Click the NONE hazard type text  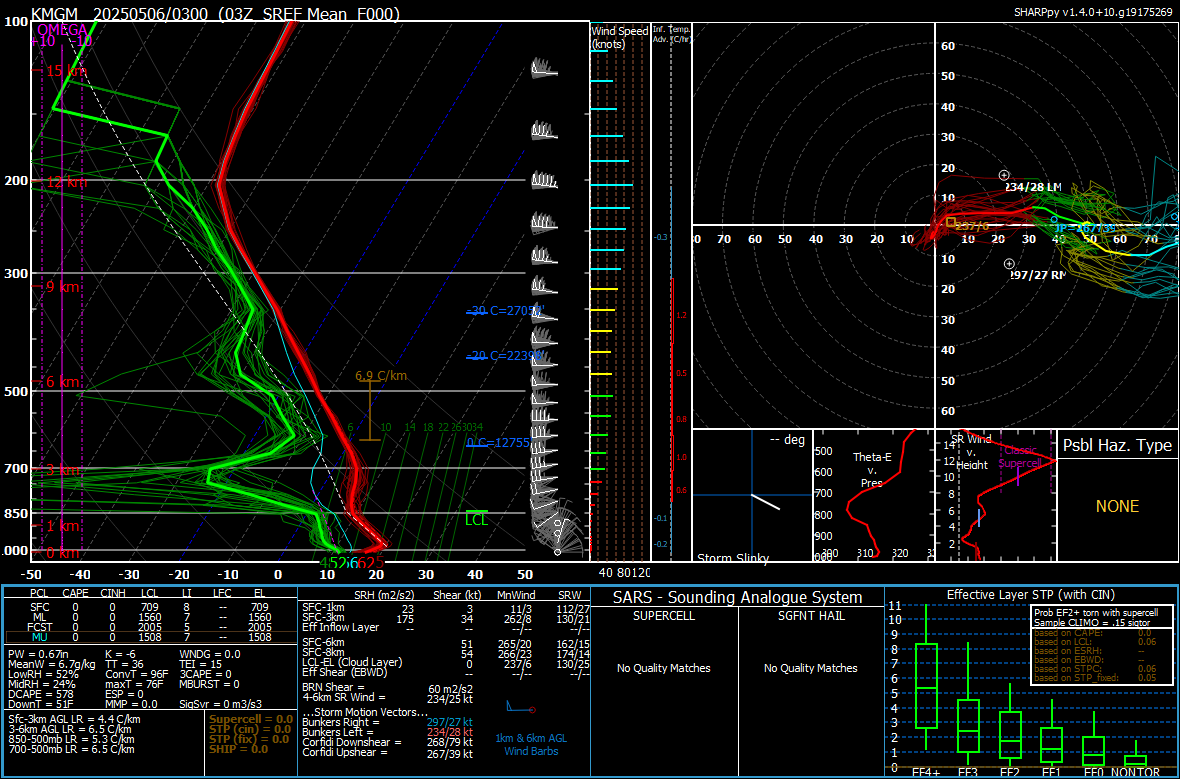click(x=1118, y=507)
